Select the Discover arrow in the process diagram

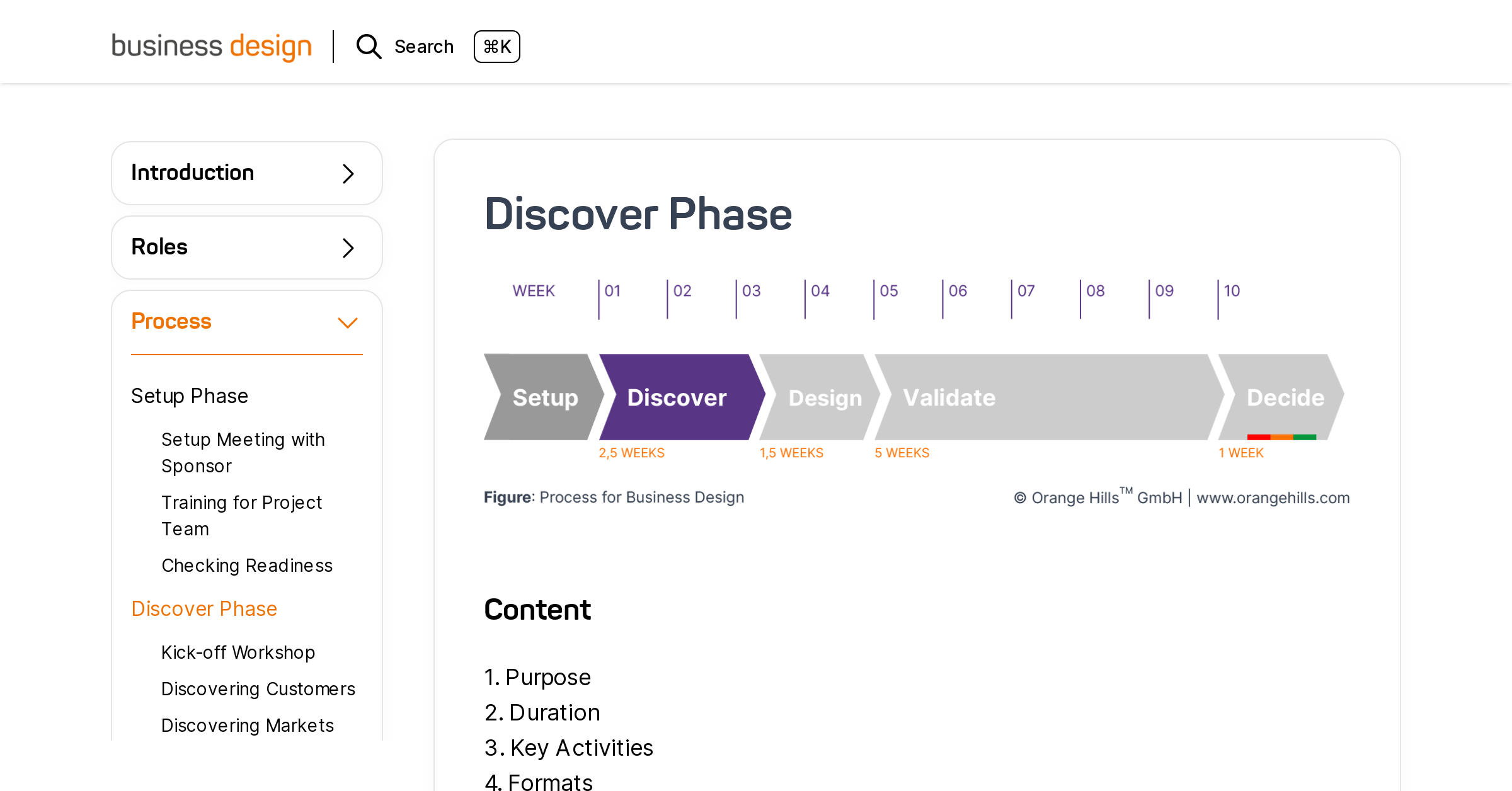coord(677,397)
